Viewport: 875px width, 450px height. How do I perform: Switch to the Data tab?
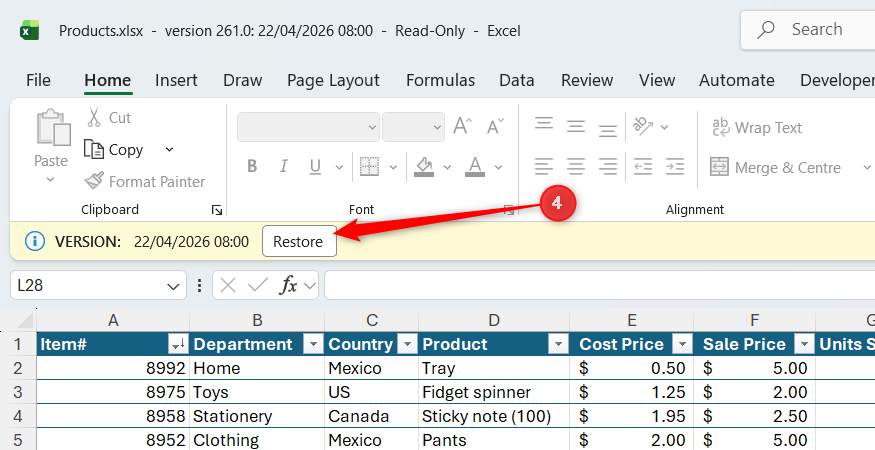(x=517, y=80)
